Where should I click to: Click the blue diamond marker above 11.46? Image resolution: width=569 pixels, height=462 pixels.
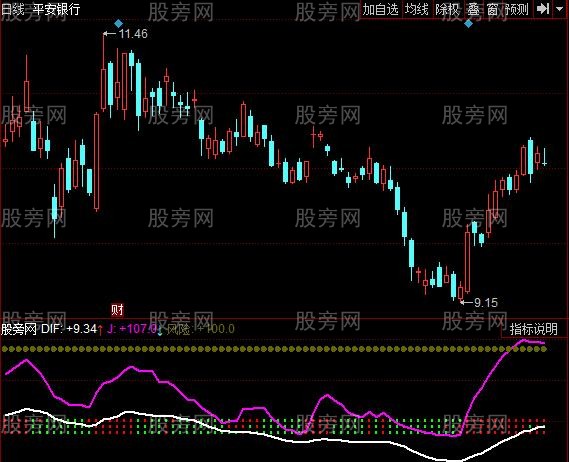coord(118,24)
